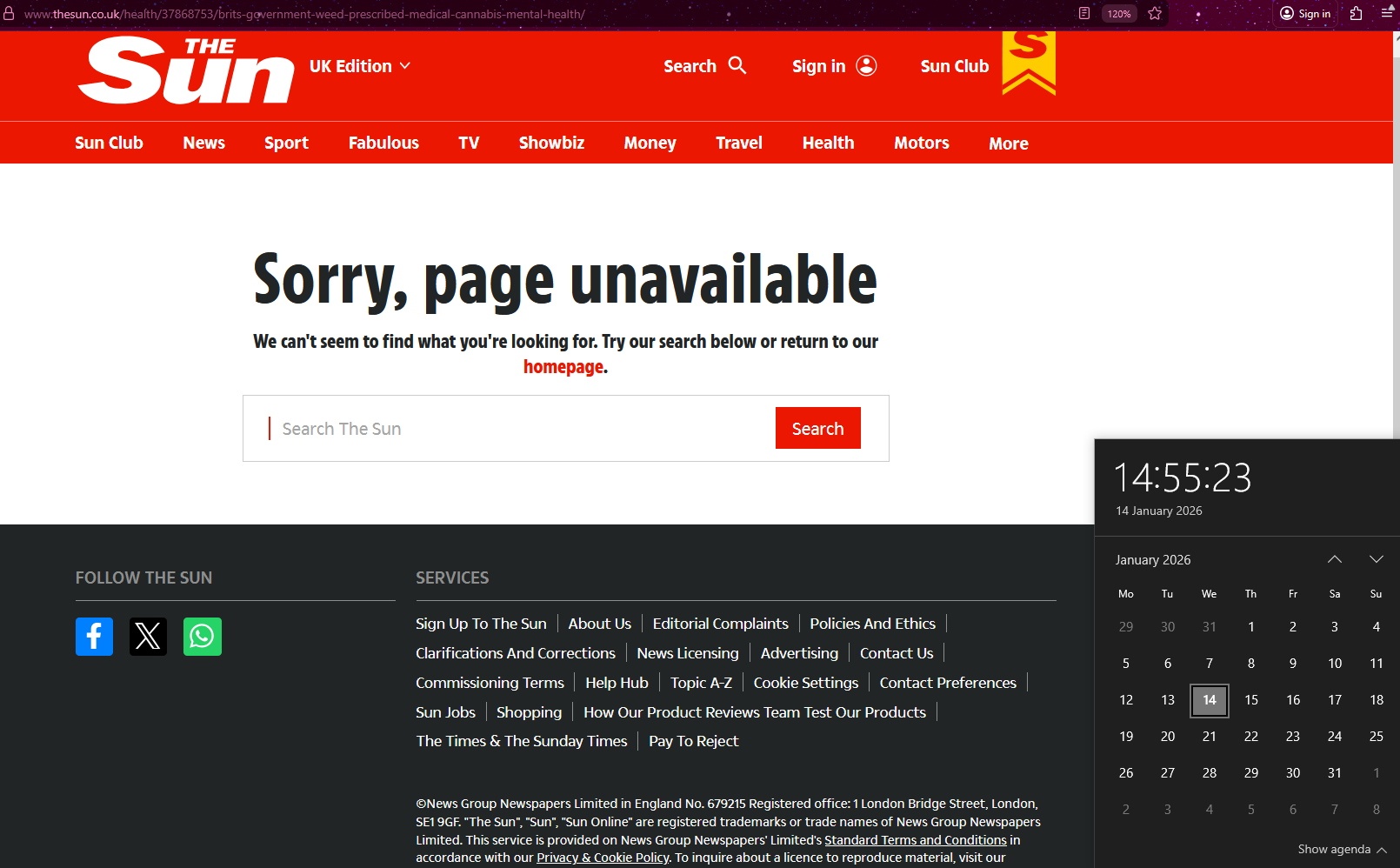Open Contact Preferences link
Screen dimensions: 1400x868
(x=948, y=683)
